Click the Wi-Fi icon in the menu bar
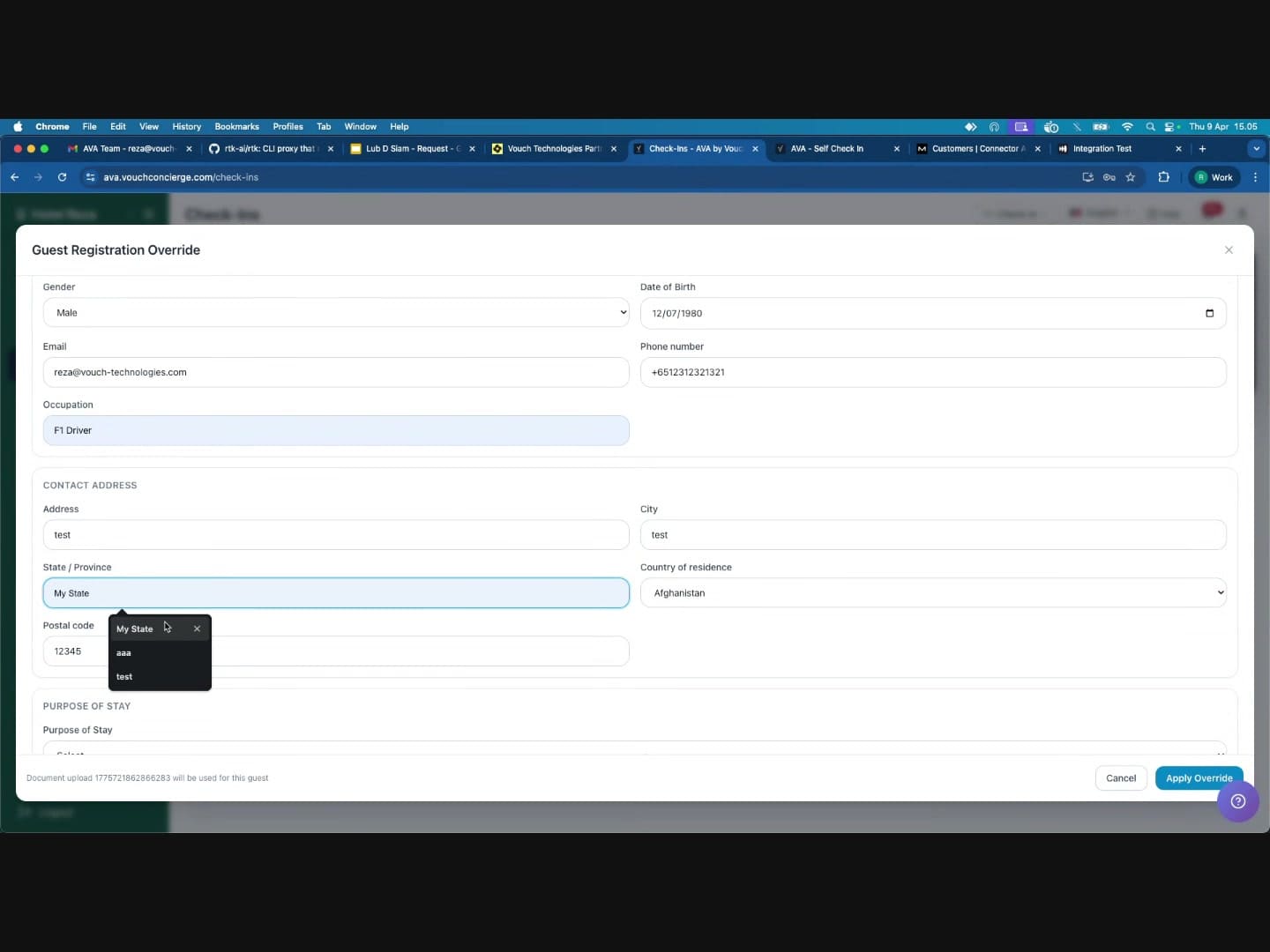This screenshot has width=1270, height=952. (x=1128, y=127)
